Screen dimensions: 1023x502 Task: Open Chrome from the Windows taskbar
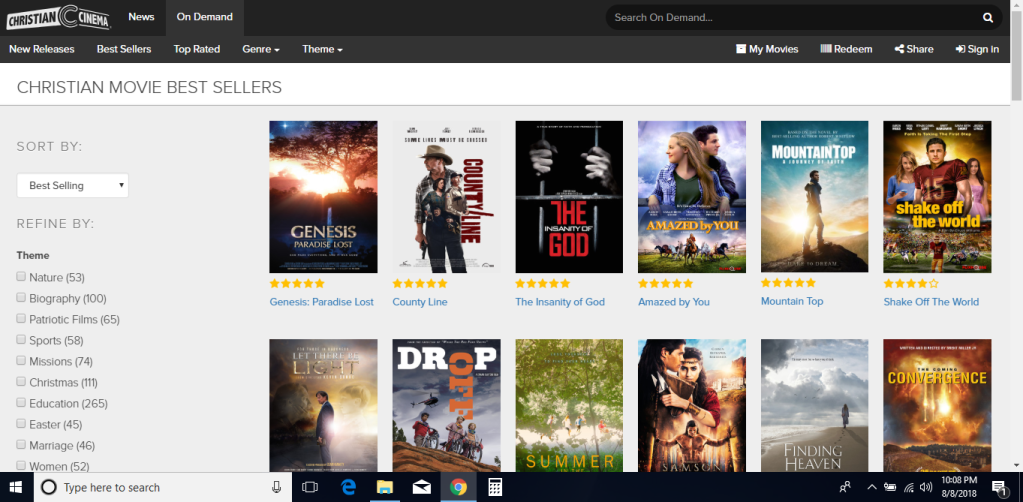click(x=458, y=487)
